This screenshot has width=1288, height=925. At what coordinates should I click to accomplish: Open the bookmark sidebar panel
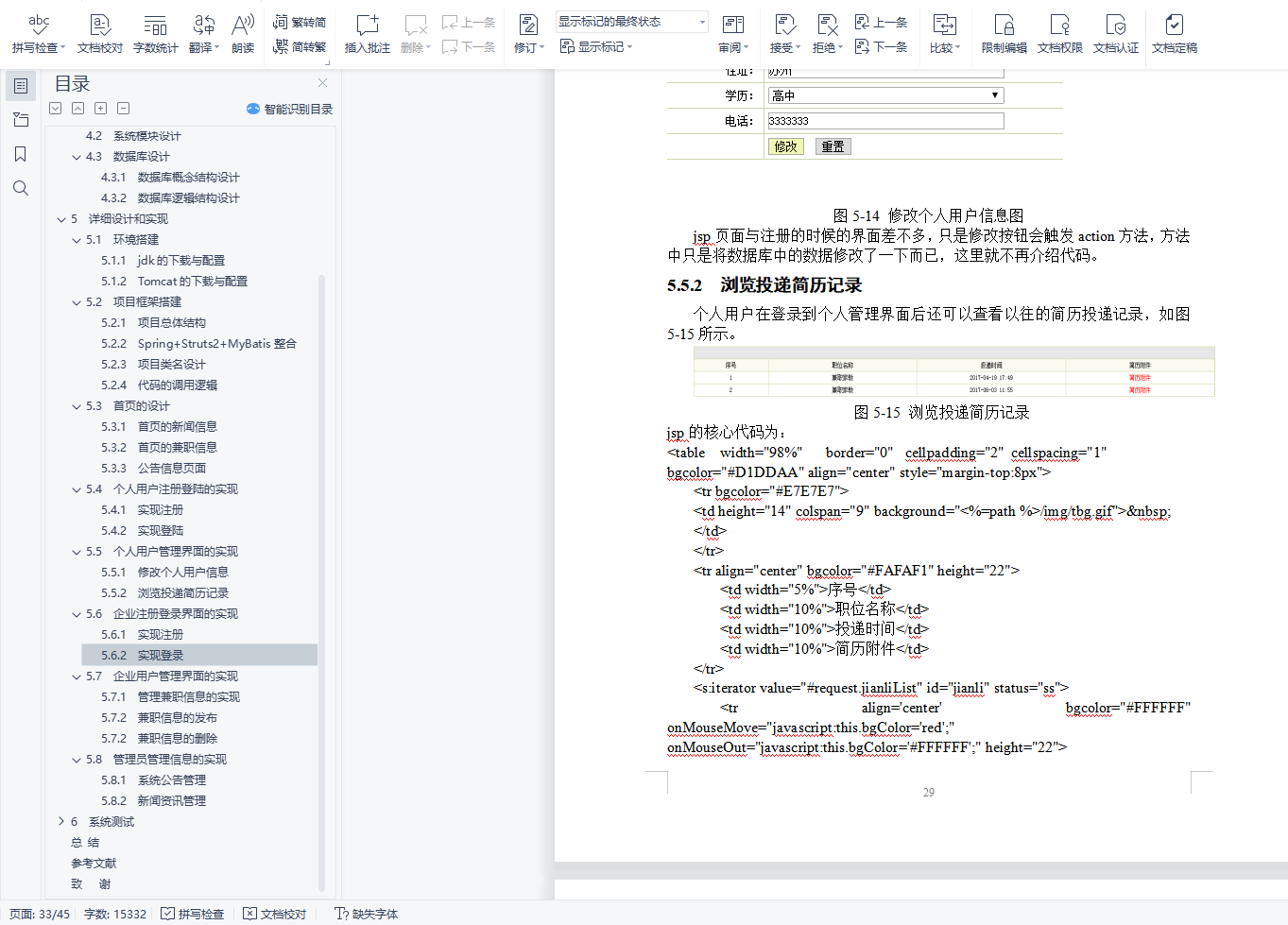coord(21,154)
